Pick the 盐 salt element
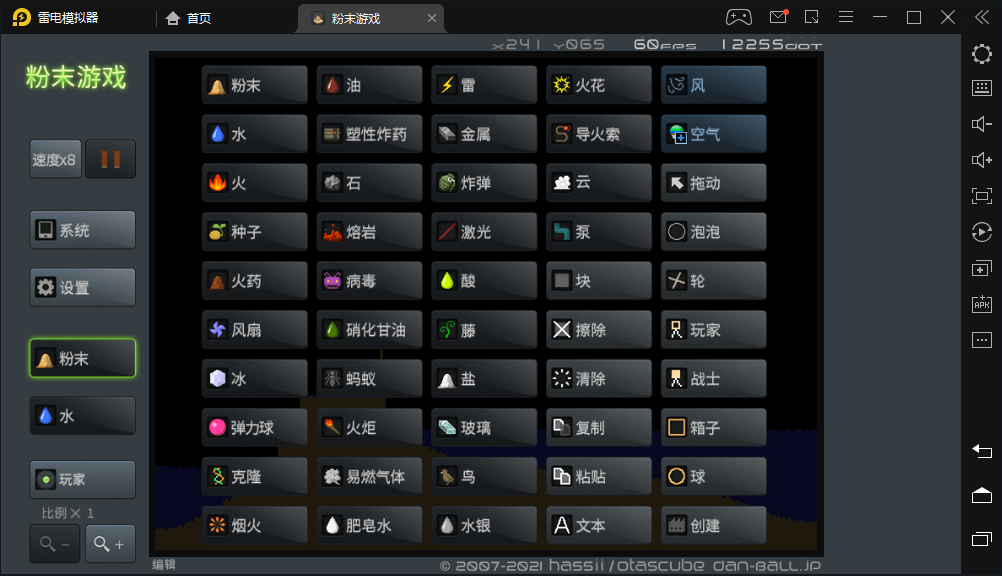The height and width of the screenshot is (576, 1002). click(484, 378)
